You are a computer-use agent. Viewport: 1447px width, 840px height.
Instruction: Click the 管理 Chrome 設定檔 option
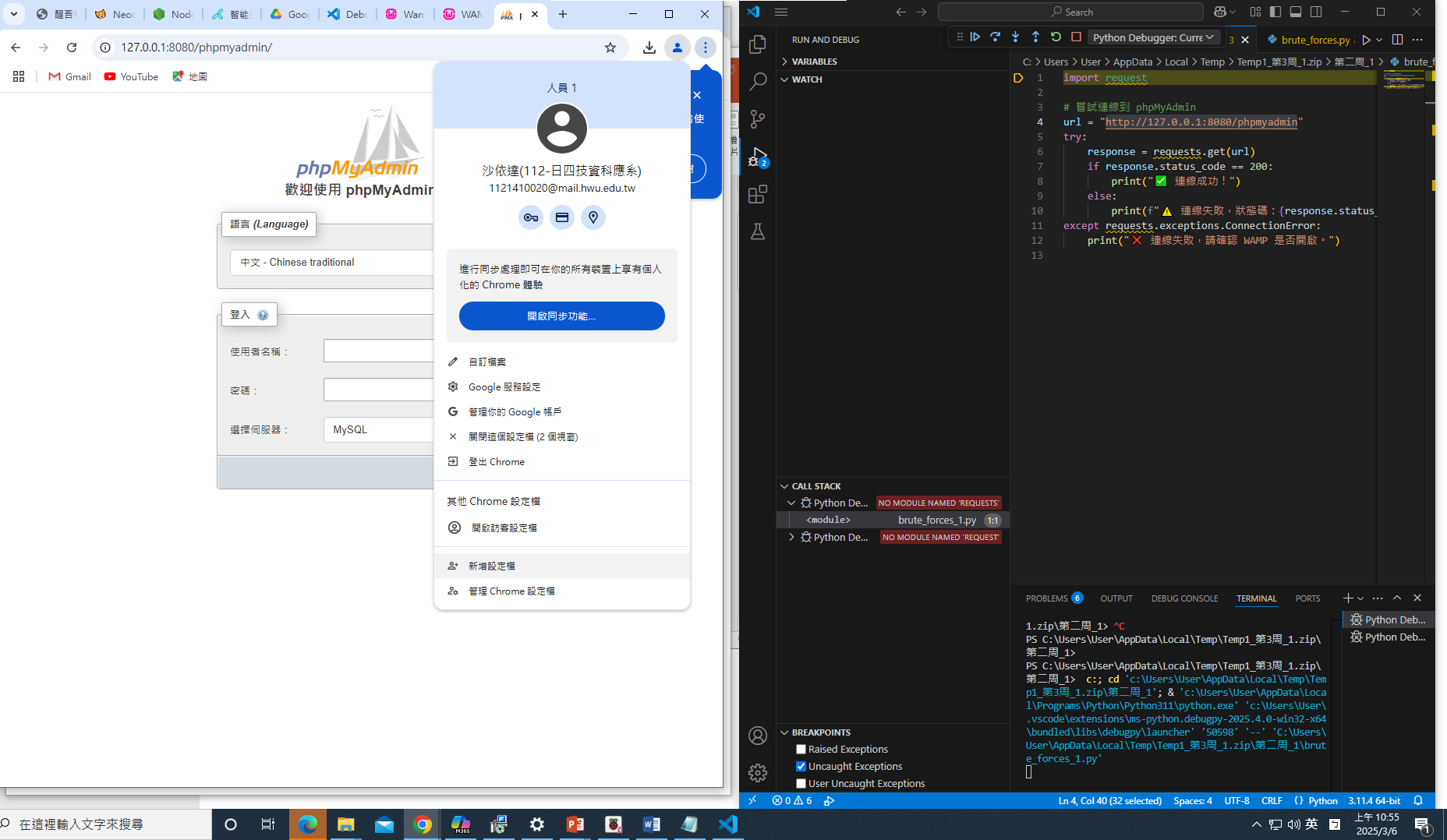511,591
